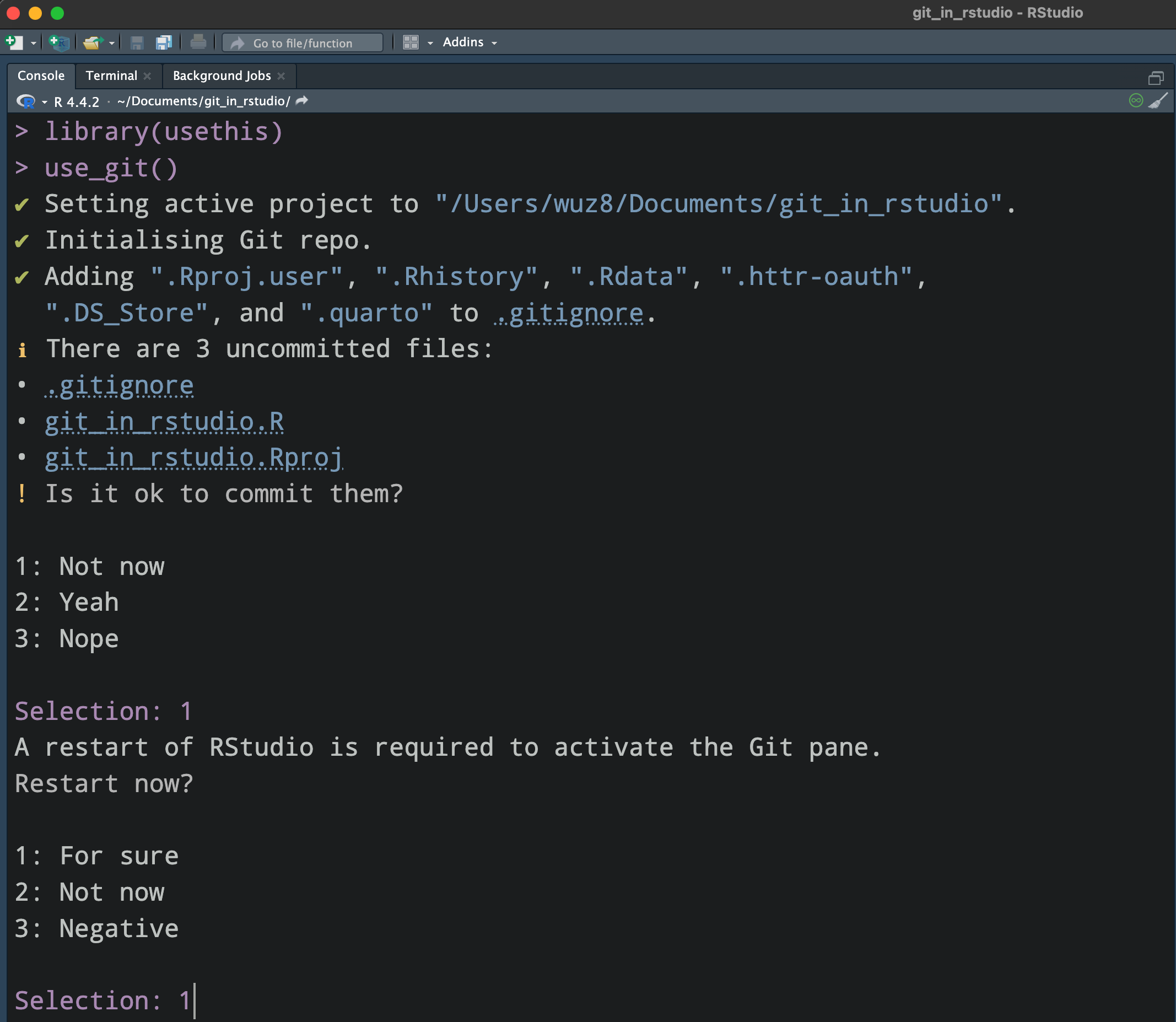Image resolution: width=1176 pixels, height=1022 pixels.
Task: Open the git_in_rstudio.Rproj file link
Action: (x=194, y=458)
